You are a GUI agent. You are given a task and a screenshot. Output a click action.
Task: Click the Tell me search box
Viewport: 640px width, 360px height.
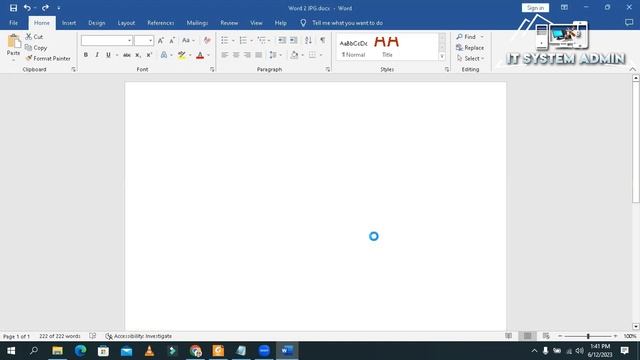tap(347, 23)
